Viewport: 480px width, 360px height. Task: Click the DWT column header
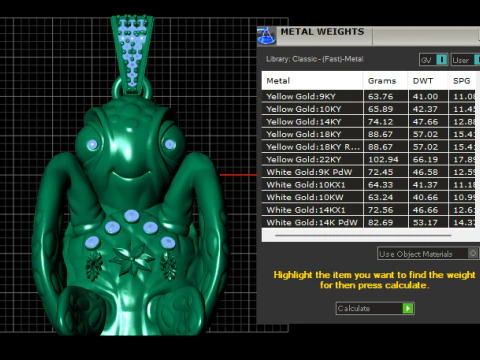428,81
